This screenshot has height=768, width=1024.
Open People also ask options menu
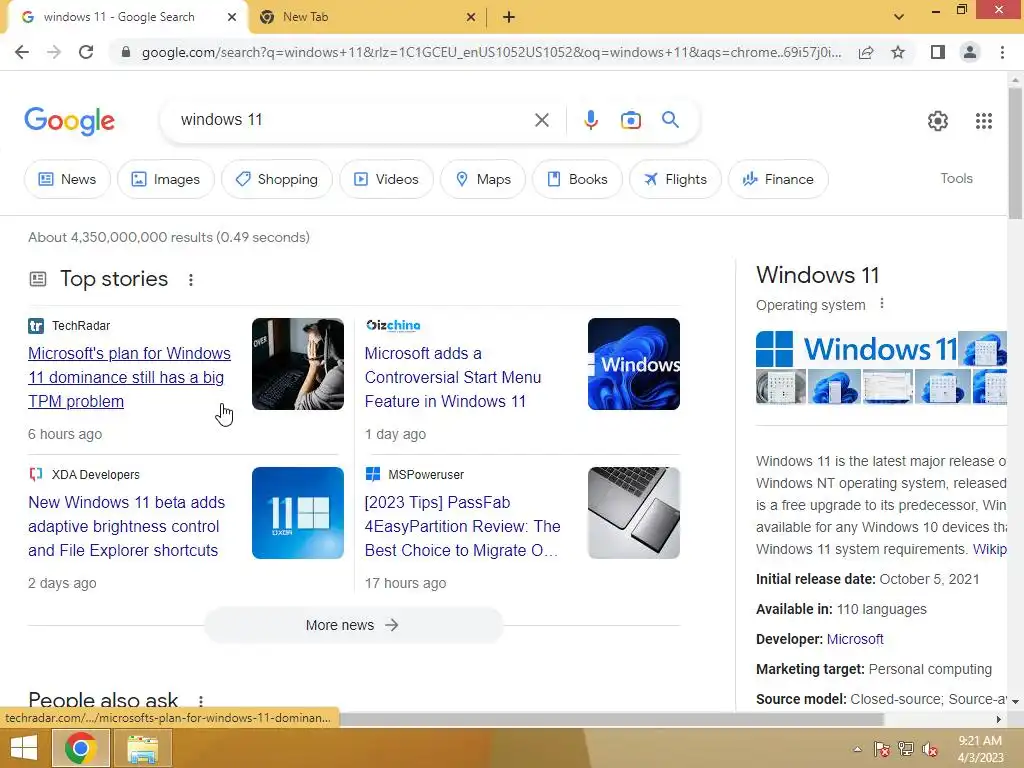tap(200, 701)
